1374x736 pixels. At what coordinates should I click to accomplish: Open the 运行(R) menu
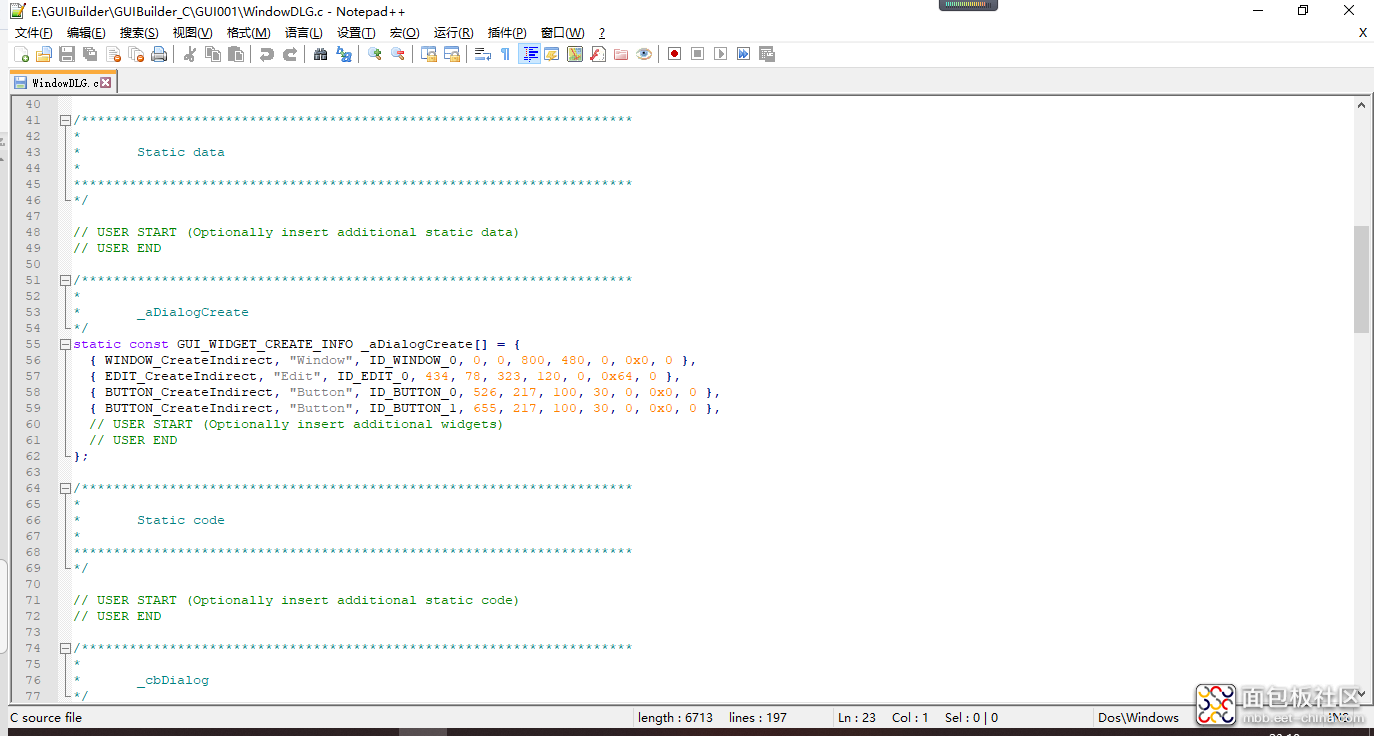click(x=453, y=33)
